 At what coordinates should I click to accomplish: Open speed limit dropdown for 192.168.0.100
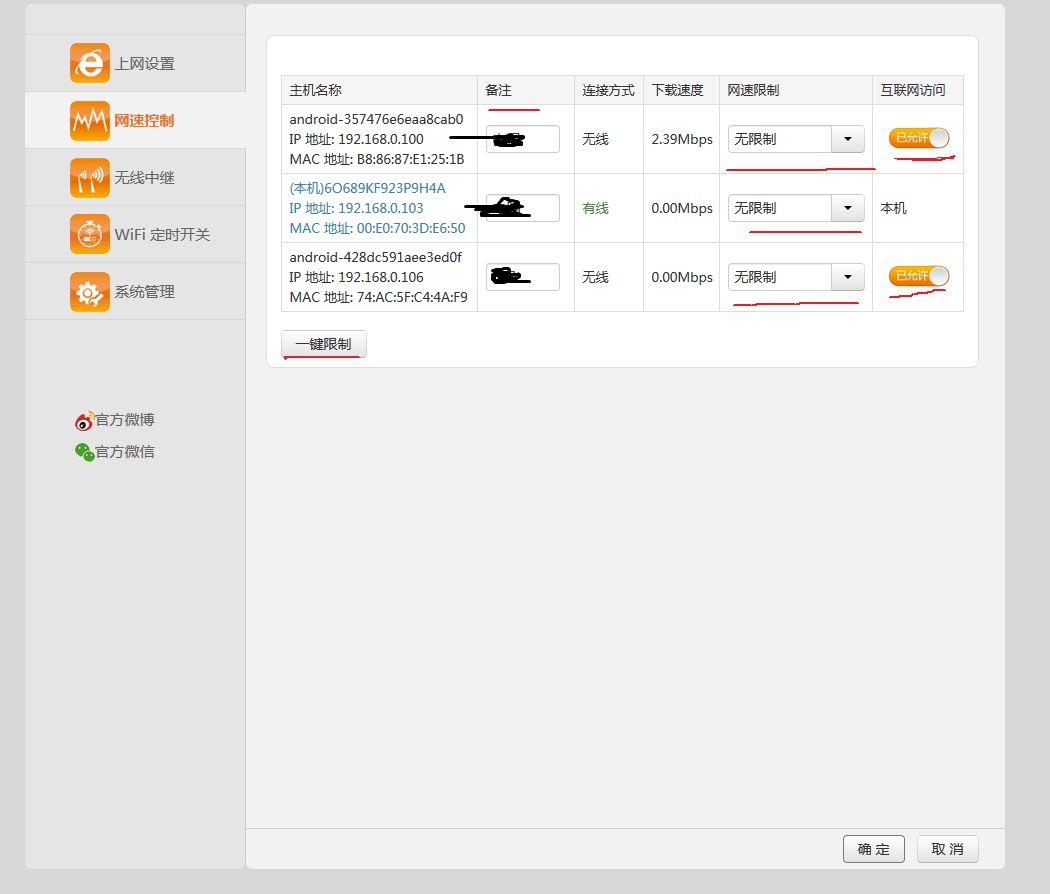847,139
